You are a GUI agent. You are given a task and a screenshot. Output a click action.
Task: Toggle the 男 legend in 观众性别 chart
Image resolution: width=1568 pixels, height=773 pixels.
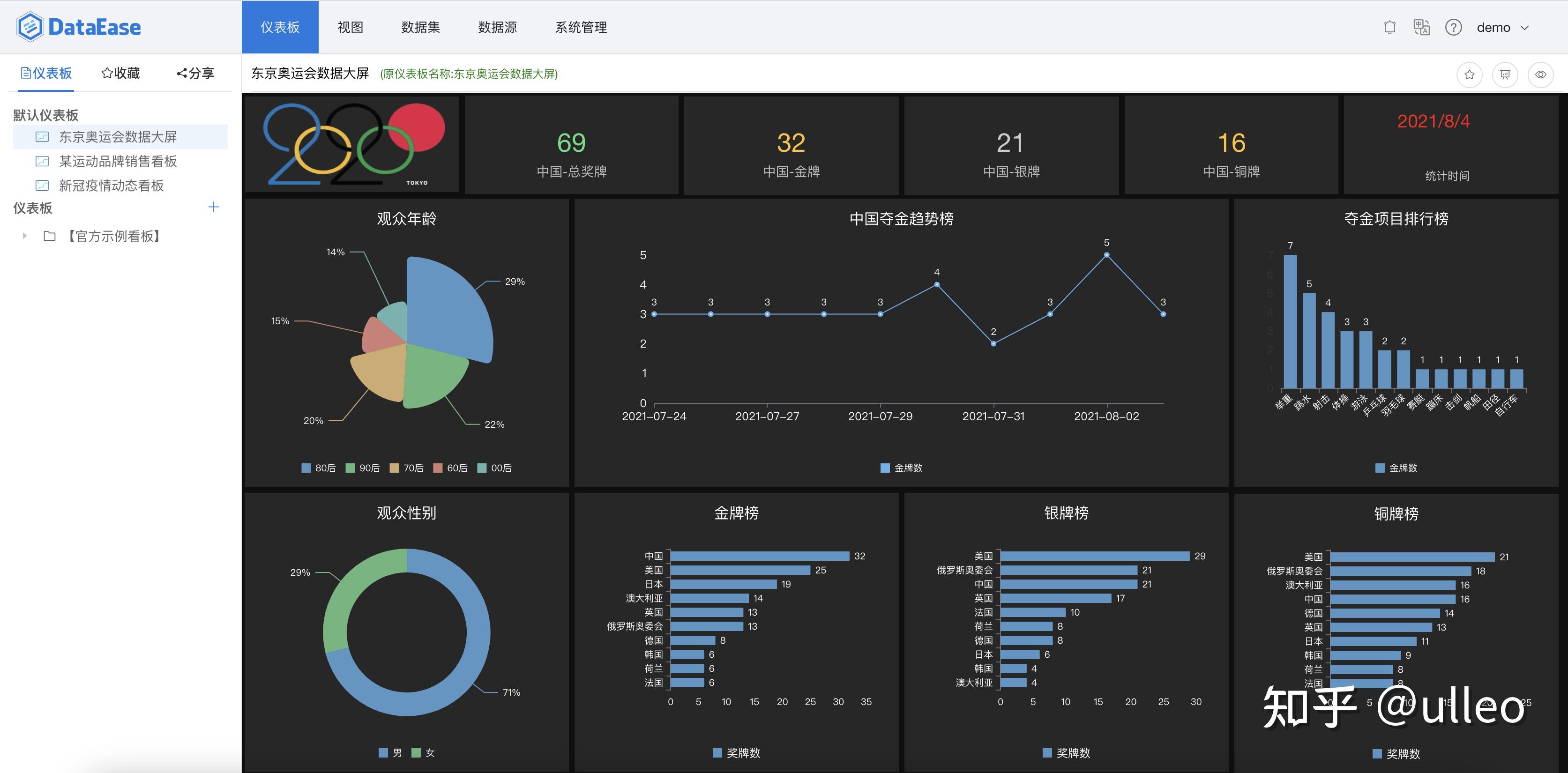(389, 752)
